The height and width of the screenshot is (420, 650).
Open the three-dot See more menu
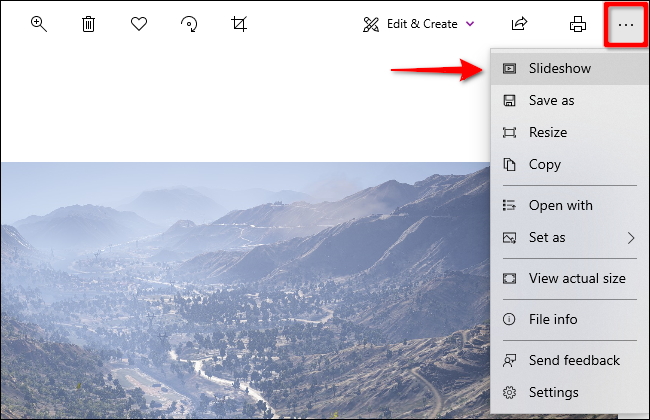pyautogui.click(x=627, y=24)
